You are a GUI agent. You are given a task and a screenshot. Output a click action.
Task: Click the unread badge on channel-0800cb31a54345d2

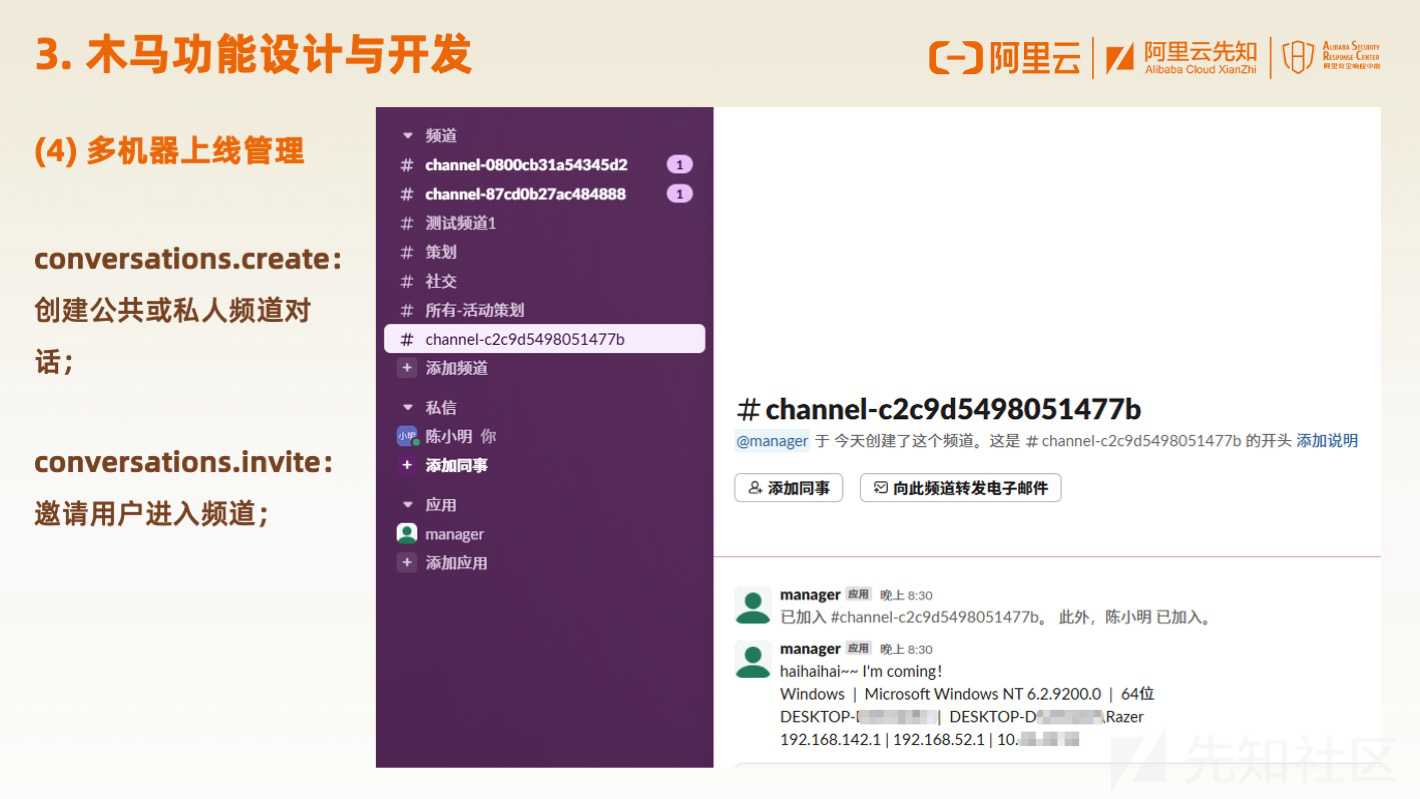click(679, 164)
